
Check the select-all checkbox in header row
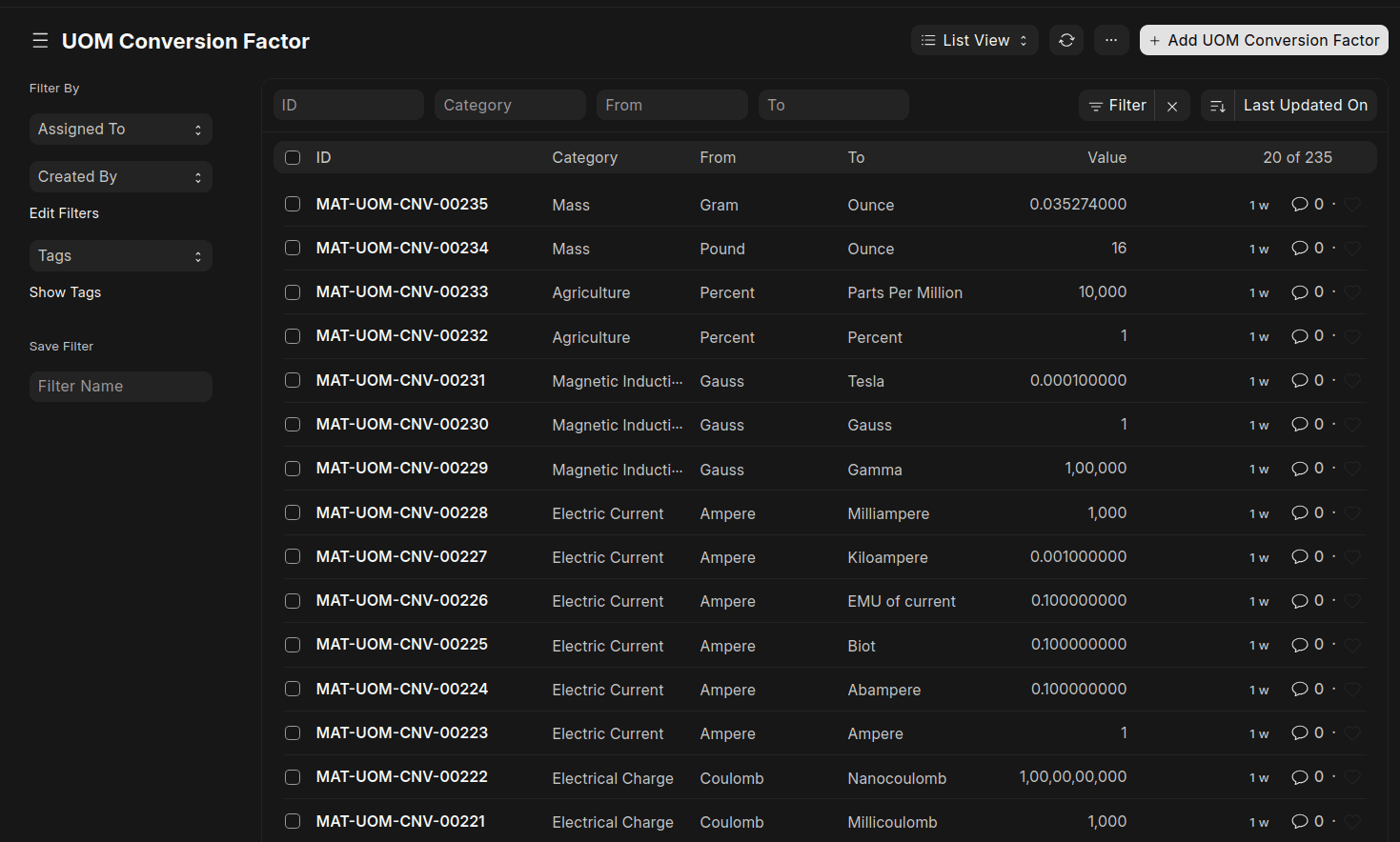point(293,158)
